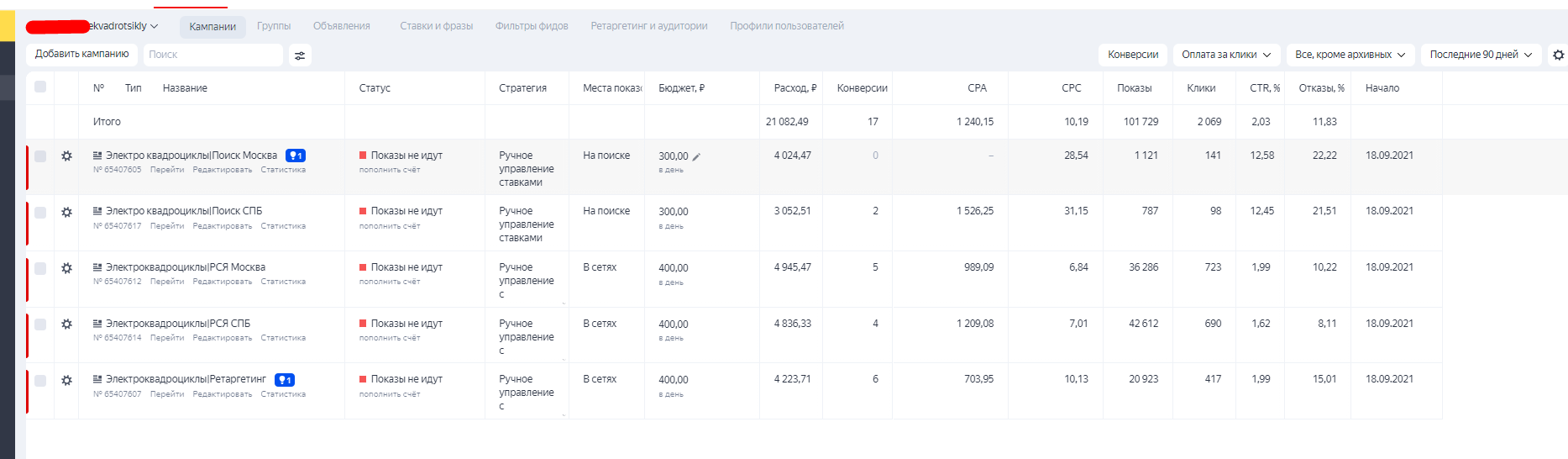Tick the select-all campaigns header checkbox

point(40,87)
